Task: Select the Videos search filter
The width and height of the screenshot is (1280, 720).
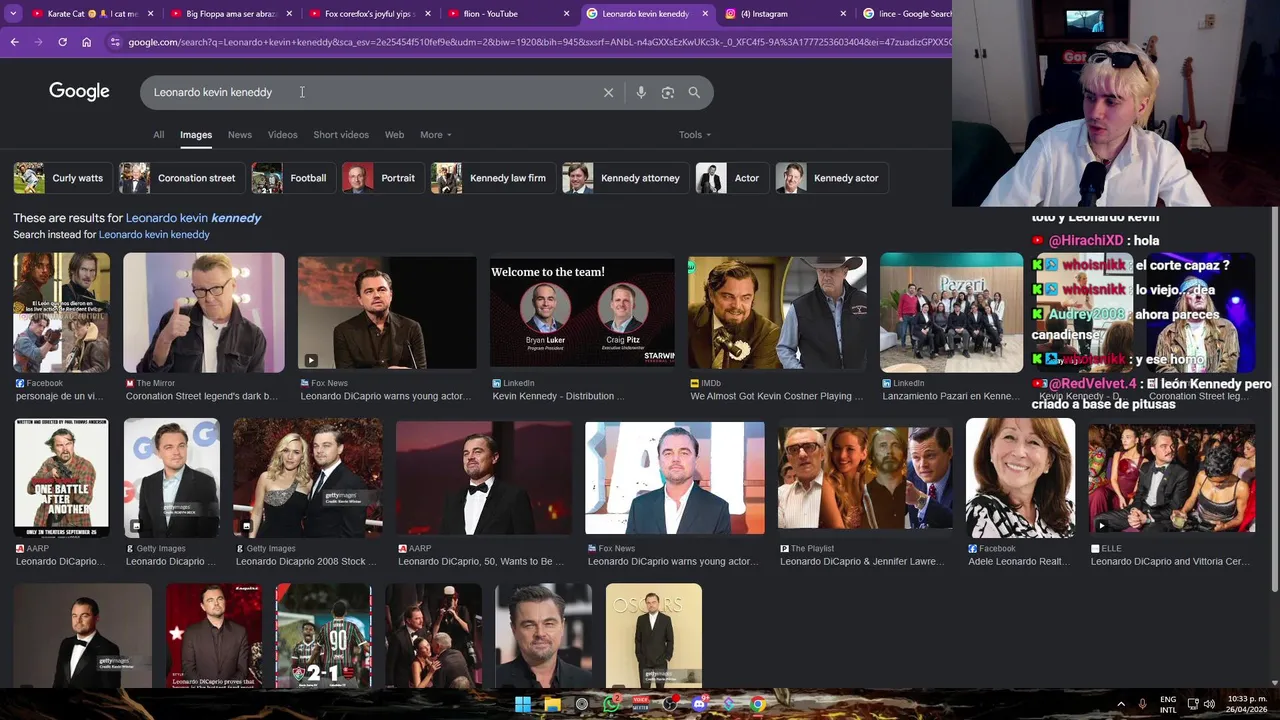Action: 282,135
